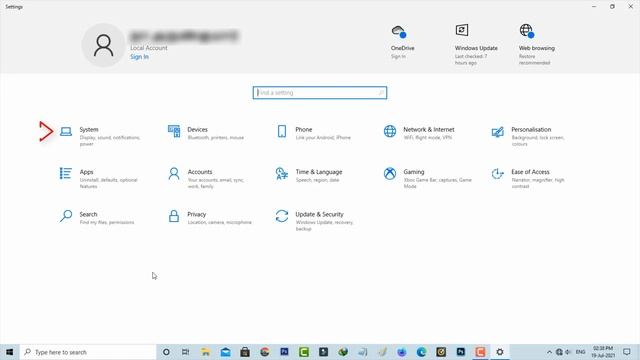This screenshot has height=360, width=640.
Task: Open the Accounts person icon
Action: (x=174, y=173)
